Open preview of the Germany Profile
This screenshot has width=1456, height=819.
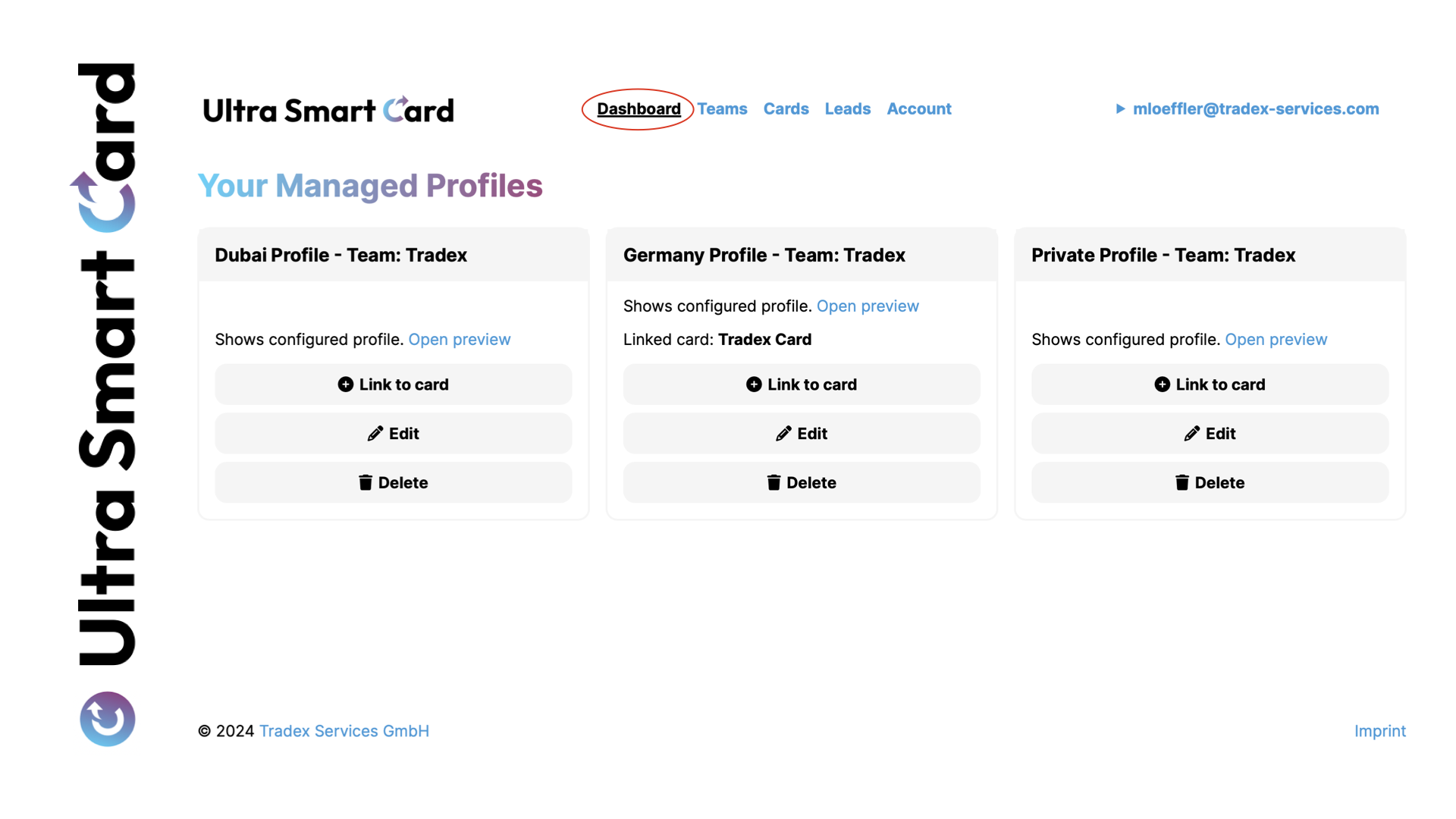pyautogui.click(x=868, y=306)
